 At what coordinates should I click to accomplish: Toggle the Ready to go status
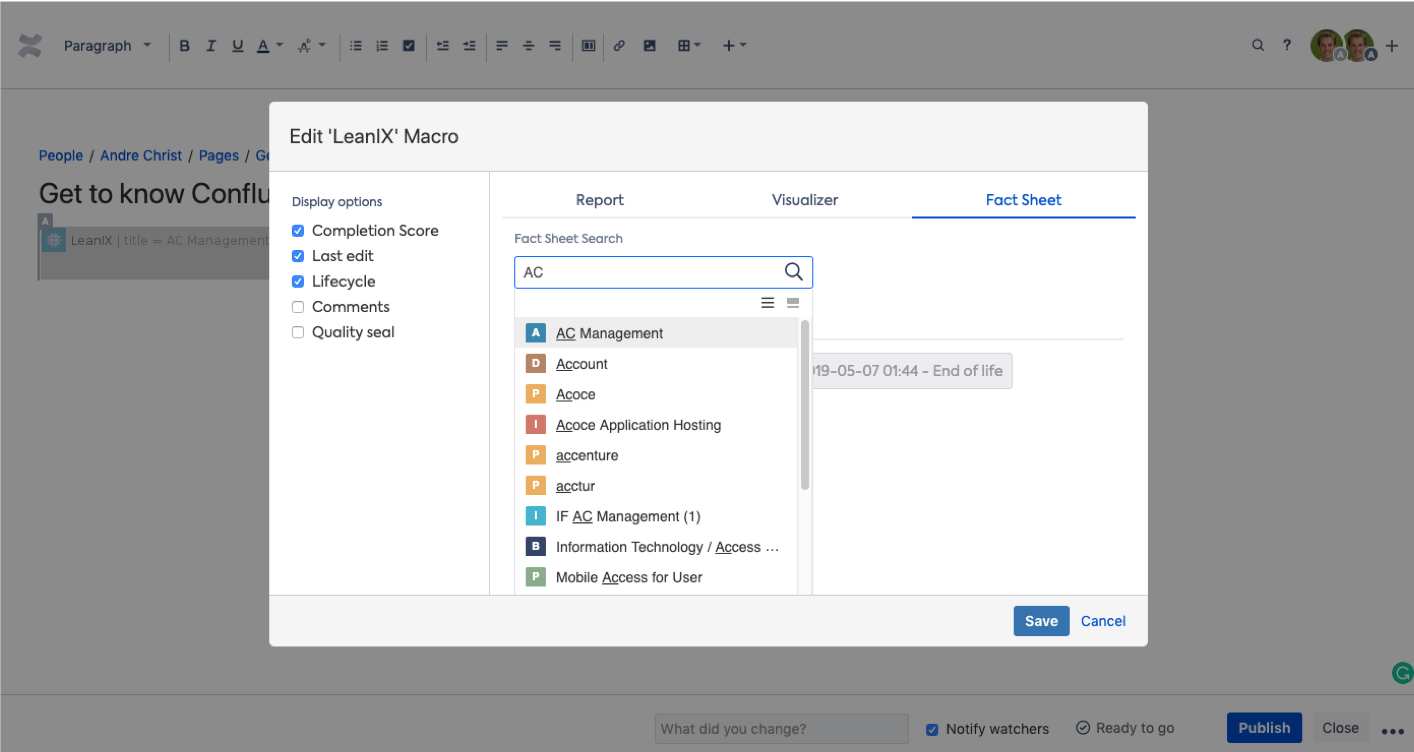pos(1125,728)
